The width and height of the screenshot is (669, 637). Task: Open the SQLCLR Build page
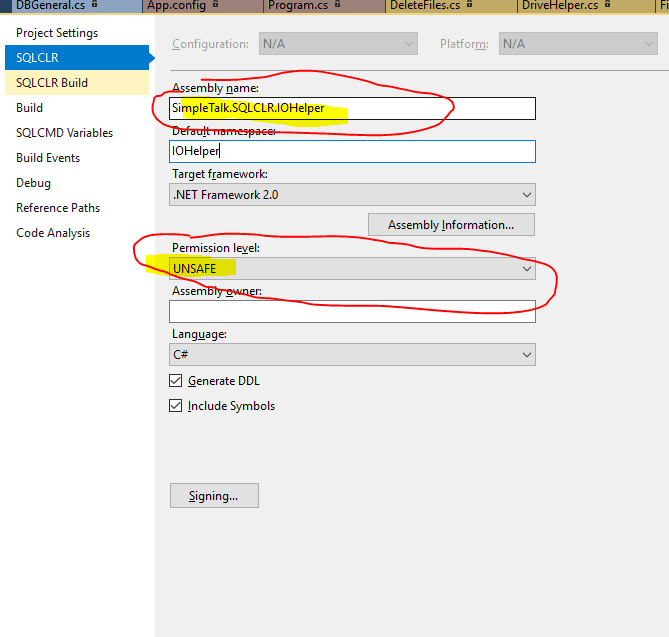point(77,83)
